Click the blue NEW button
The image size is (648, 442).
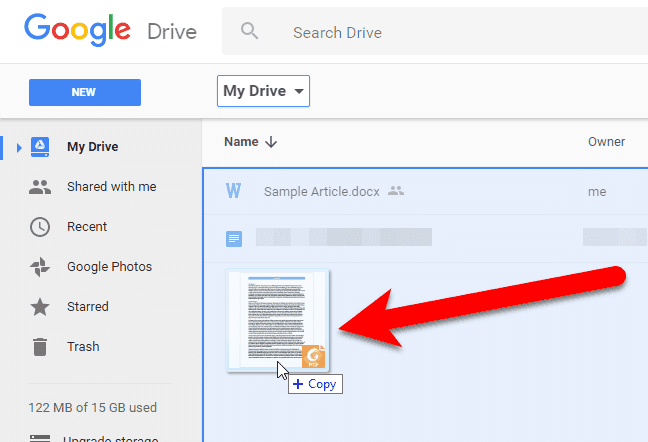coord(85,92)
